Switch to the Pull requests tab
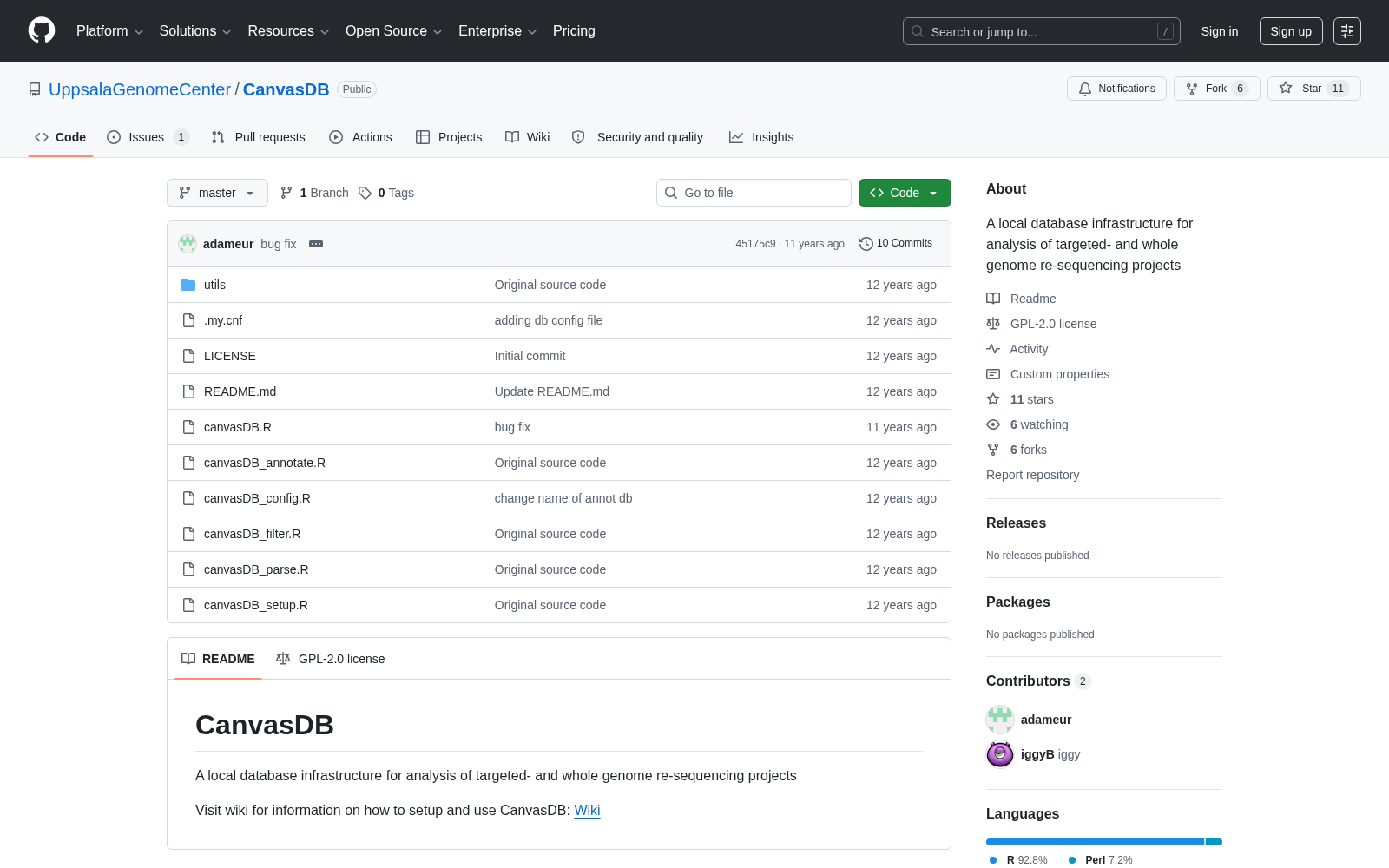 click(x=259, y=137)
